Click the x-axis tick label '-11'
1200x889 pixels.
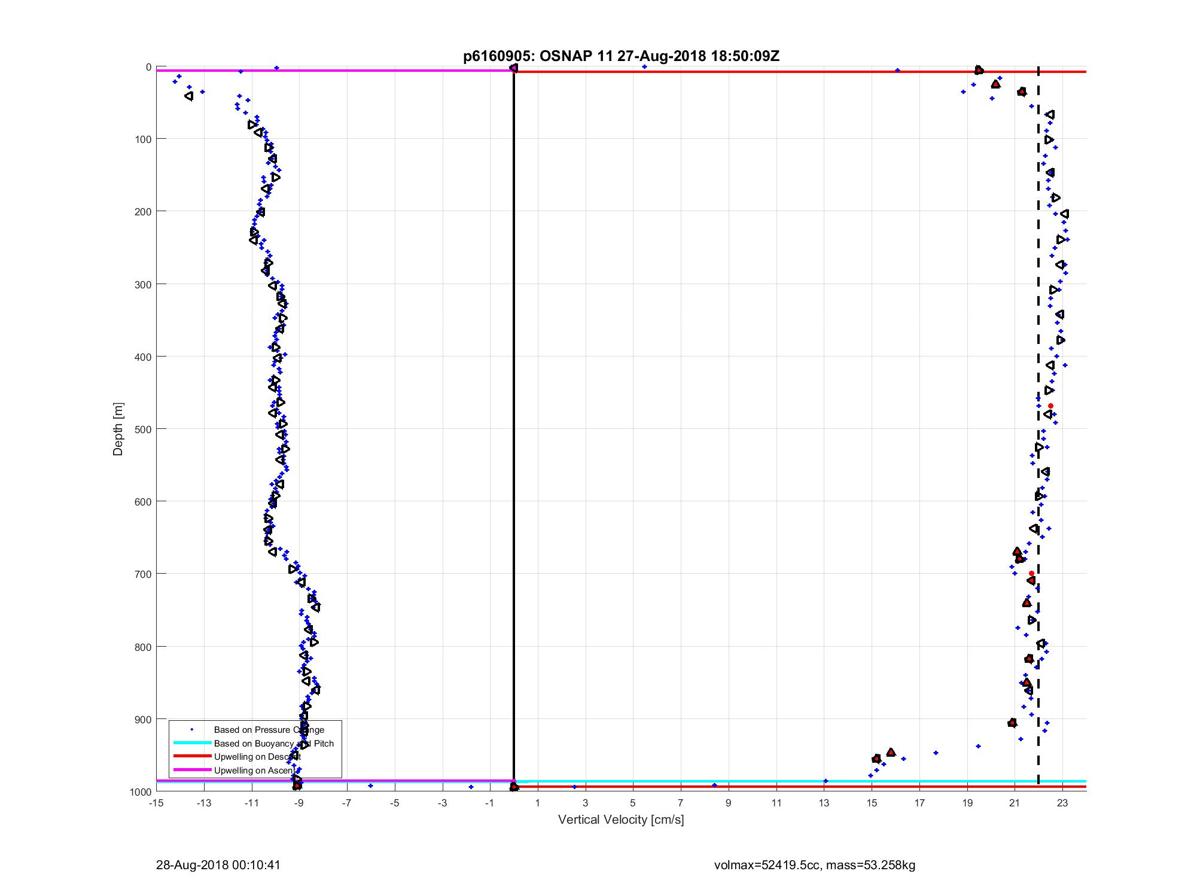click(x=251, y=803)
